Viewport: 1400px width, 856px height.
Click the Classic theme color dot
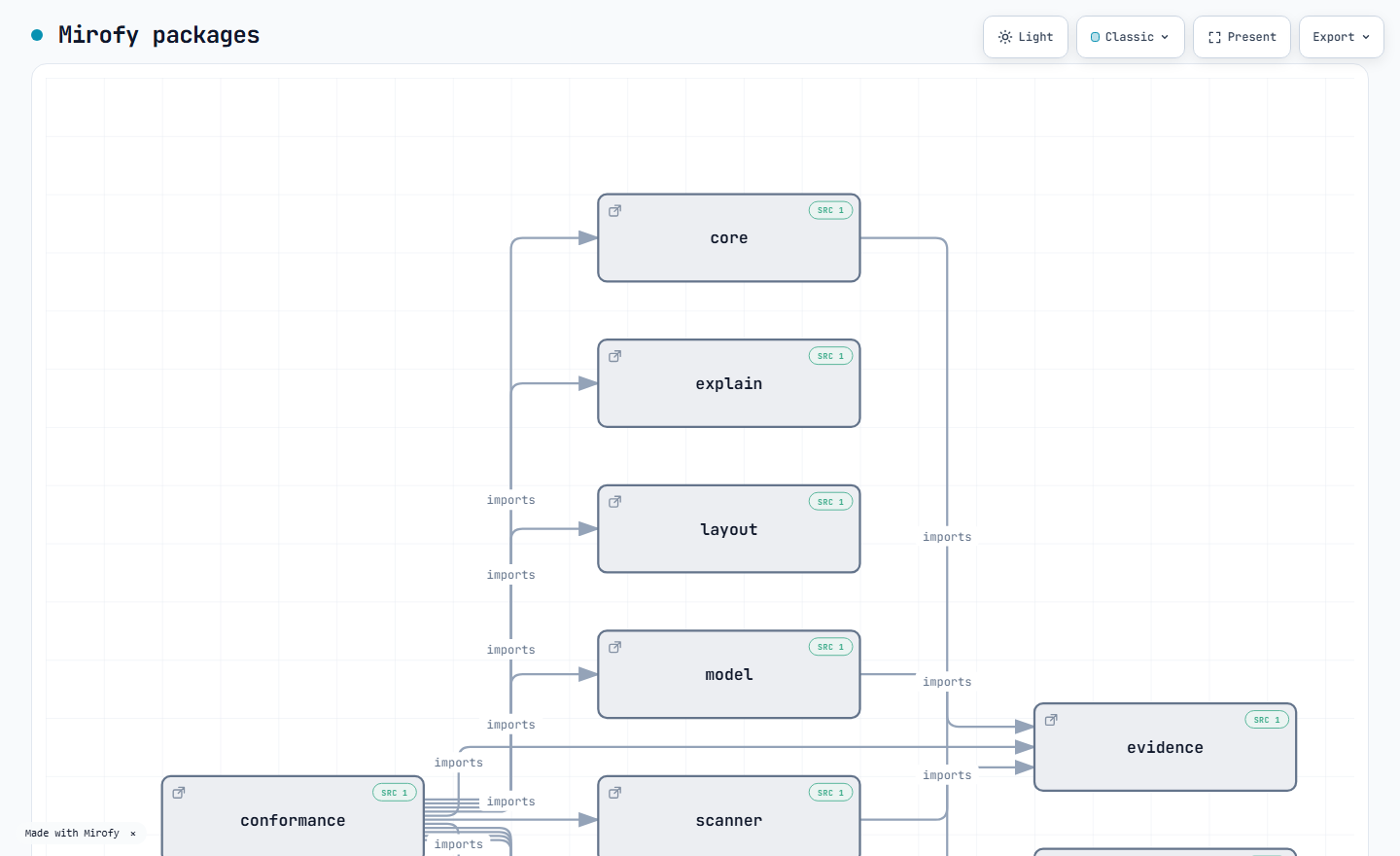tap(1096, 37)
